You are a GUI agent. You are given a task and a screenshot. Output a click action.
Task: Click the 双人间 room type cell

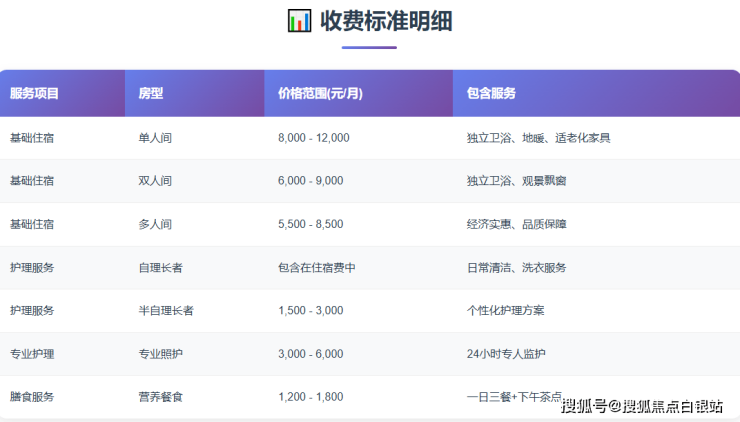(x=155, y=181)
